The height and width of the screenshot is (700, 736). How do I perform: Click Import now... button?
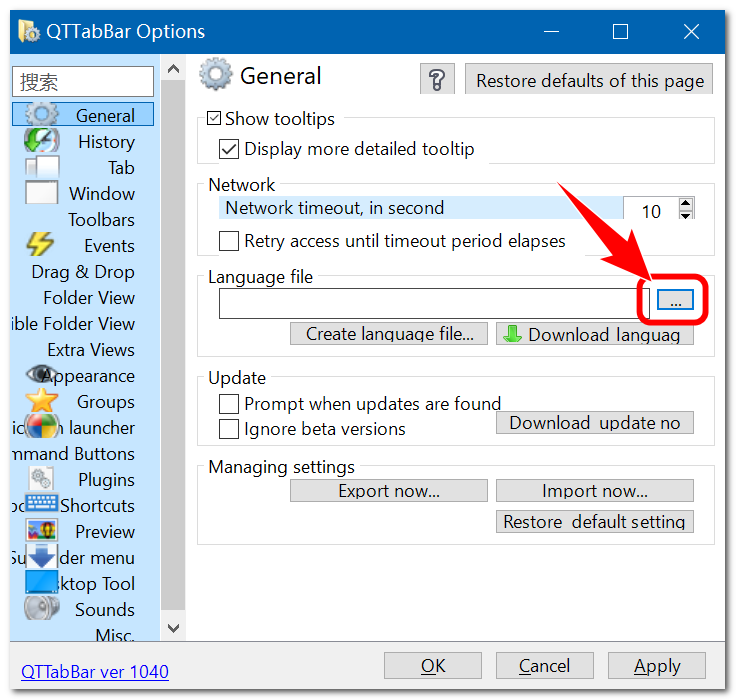(x=595, y=491)
